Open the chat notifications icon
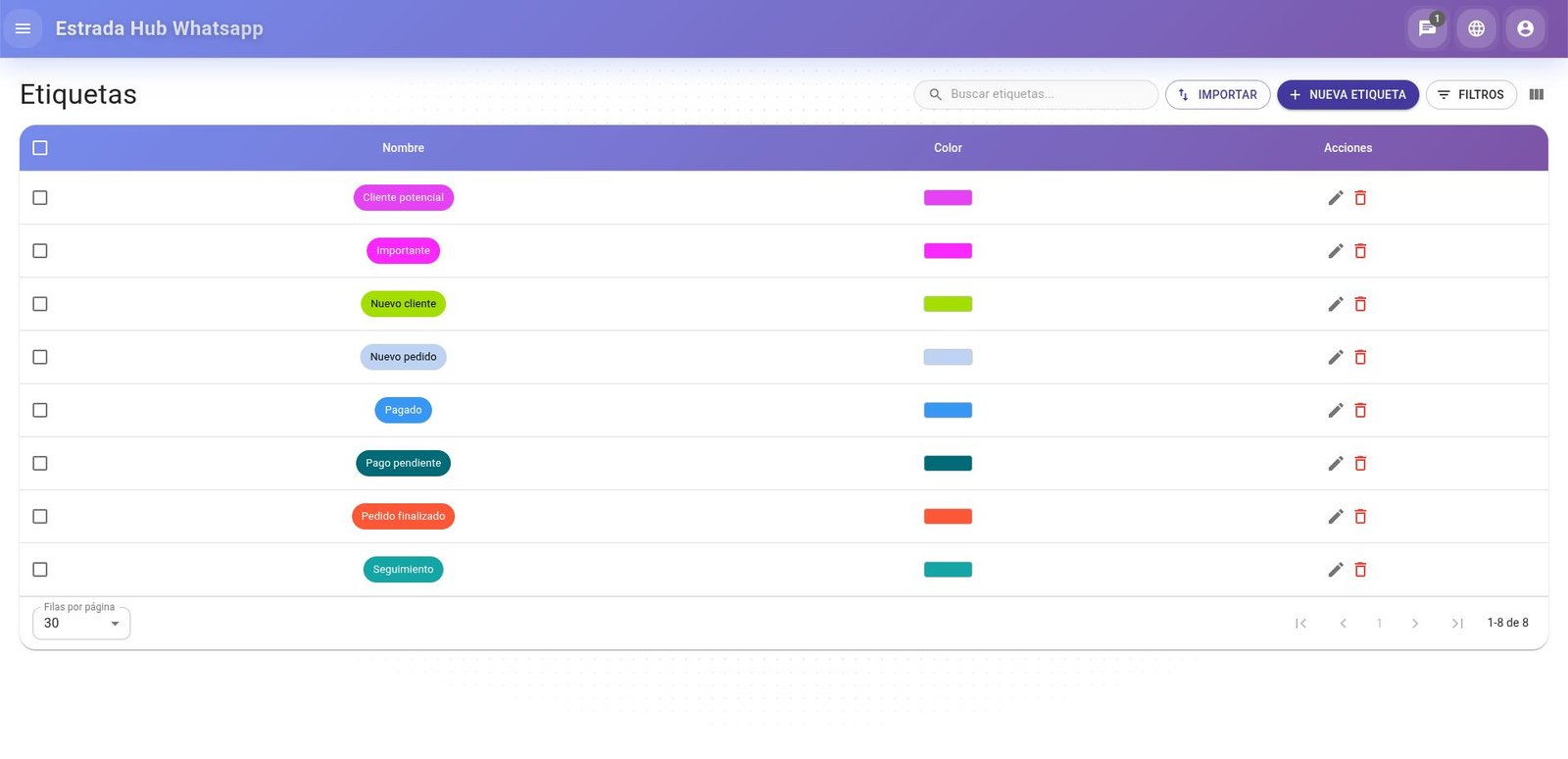Image resolution: width=1568 pixels, height=759 pixels. pos(1427,28)
